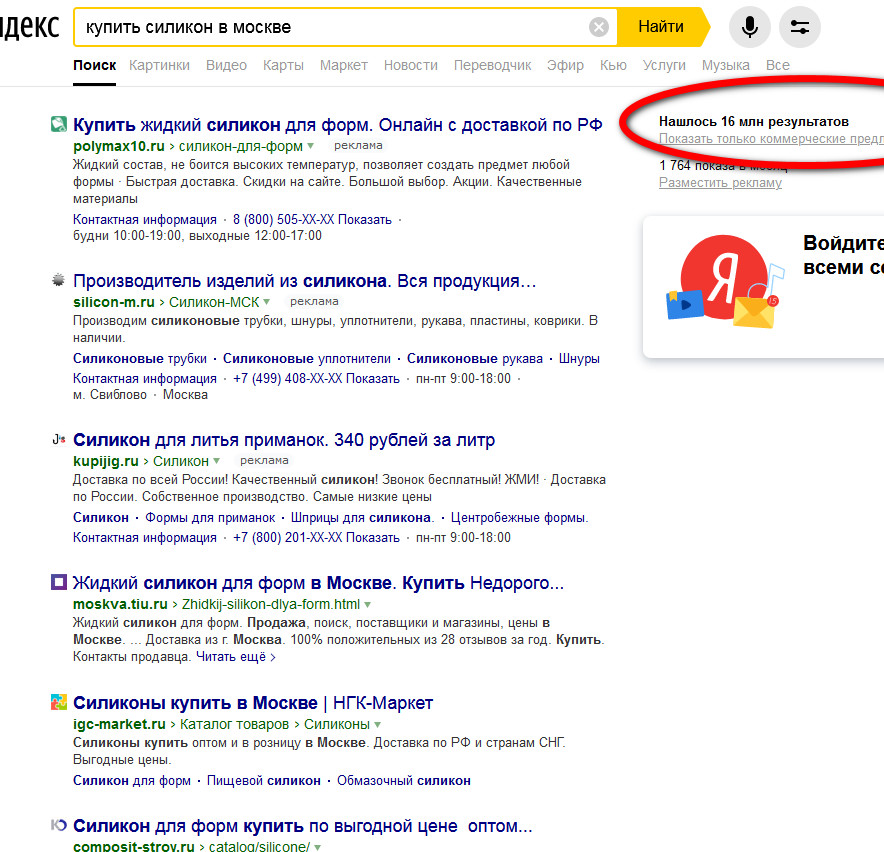Open the Карты tab

(x=283, y=65)
